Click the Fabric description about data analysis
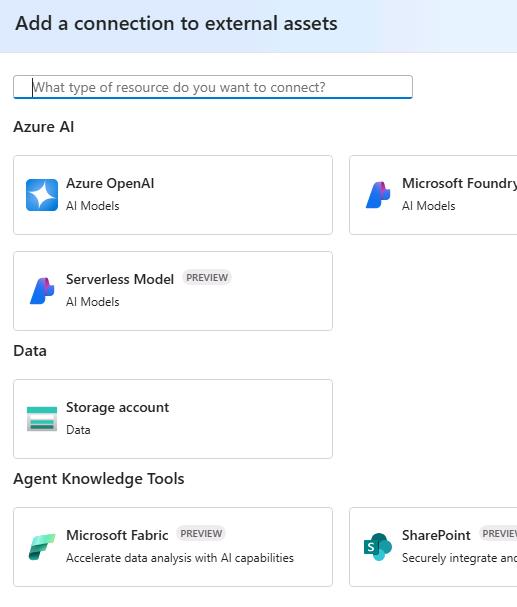 [x=180, y=558]
